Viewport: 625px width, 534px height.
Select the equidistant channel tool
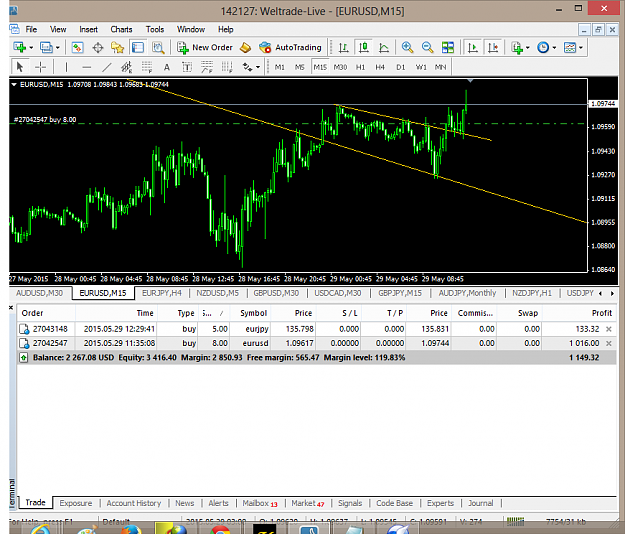[x=126, y=67]
